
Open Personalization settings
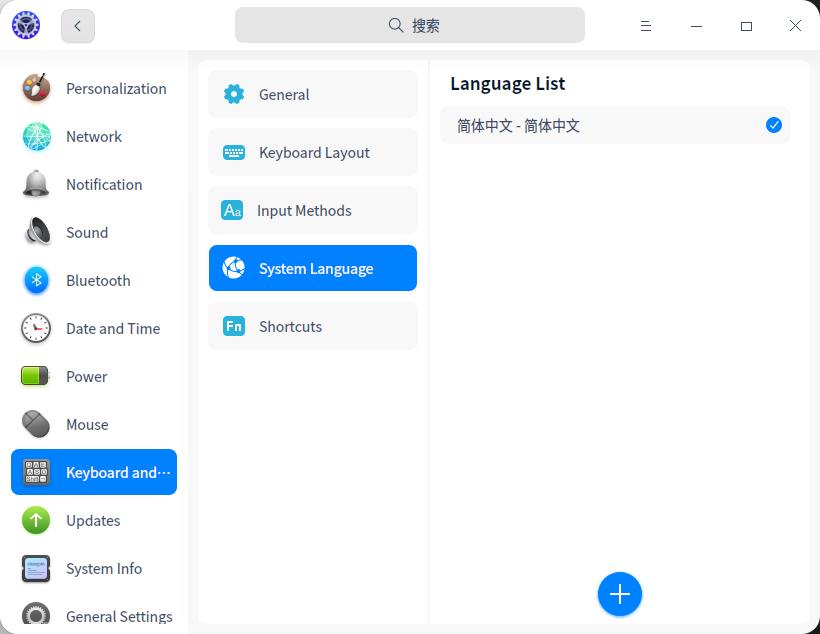(116, 88)
